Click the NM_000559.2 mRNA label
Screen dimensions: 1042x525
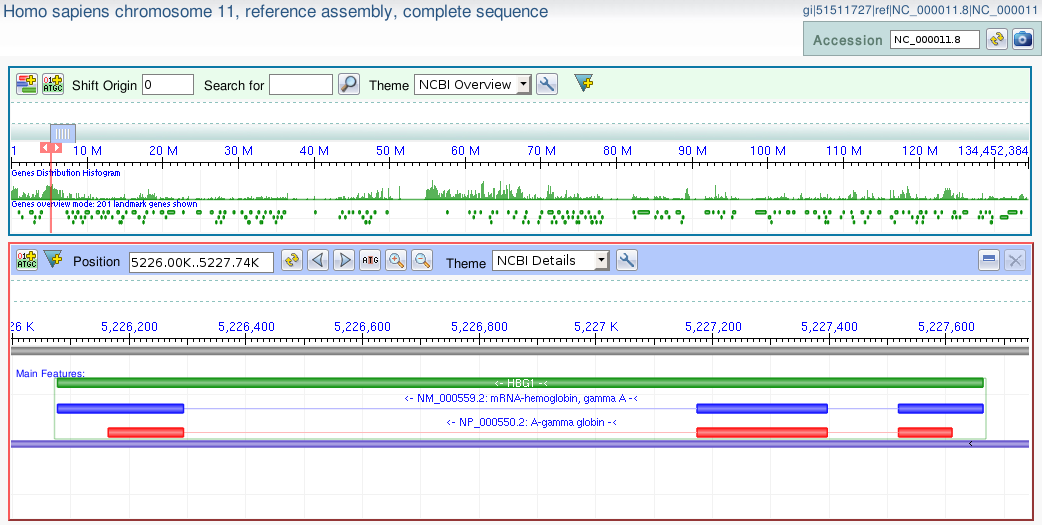point(521,399)
